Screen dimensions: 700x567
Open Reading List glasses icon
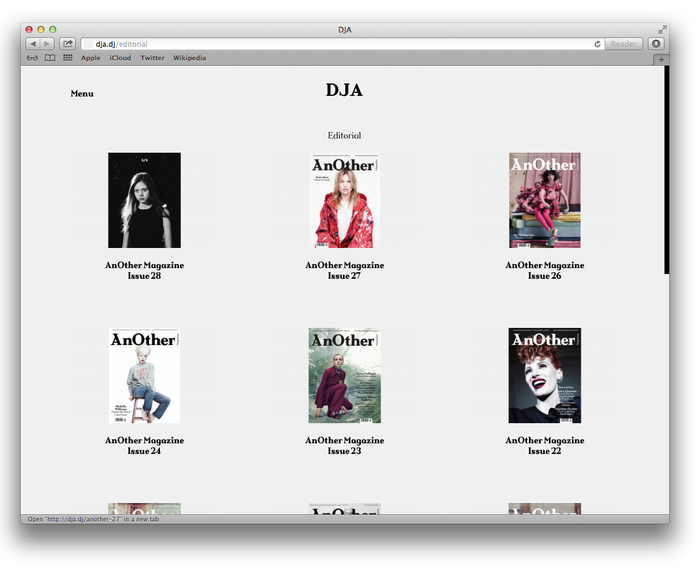(32, 58)
